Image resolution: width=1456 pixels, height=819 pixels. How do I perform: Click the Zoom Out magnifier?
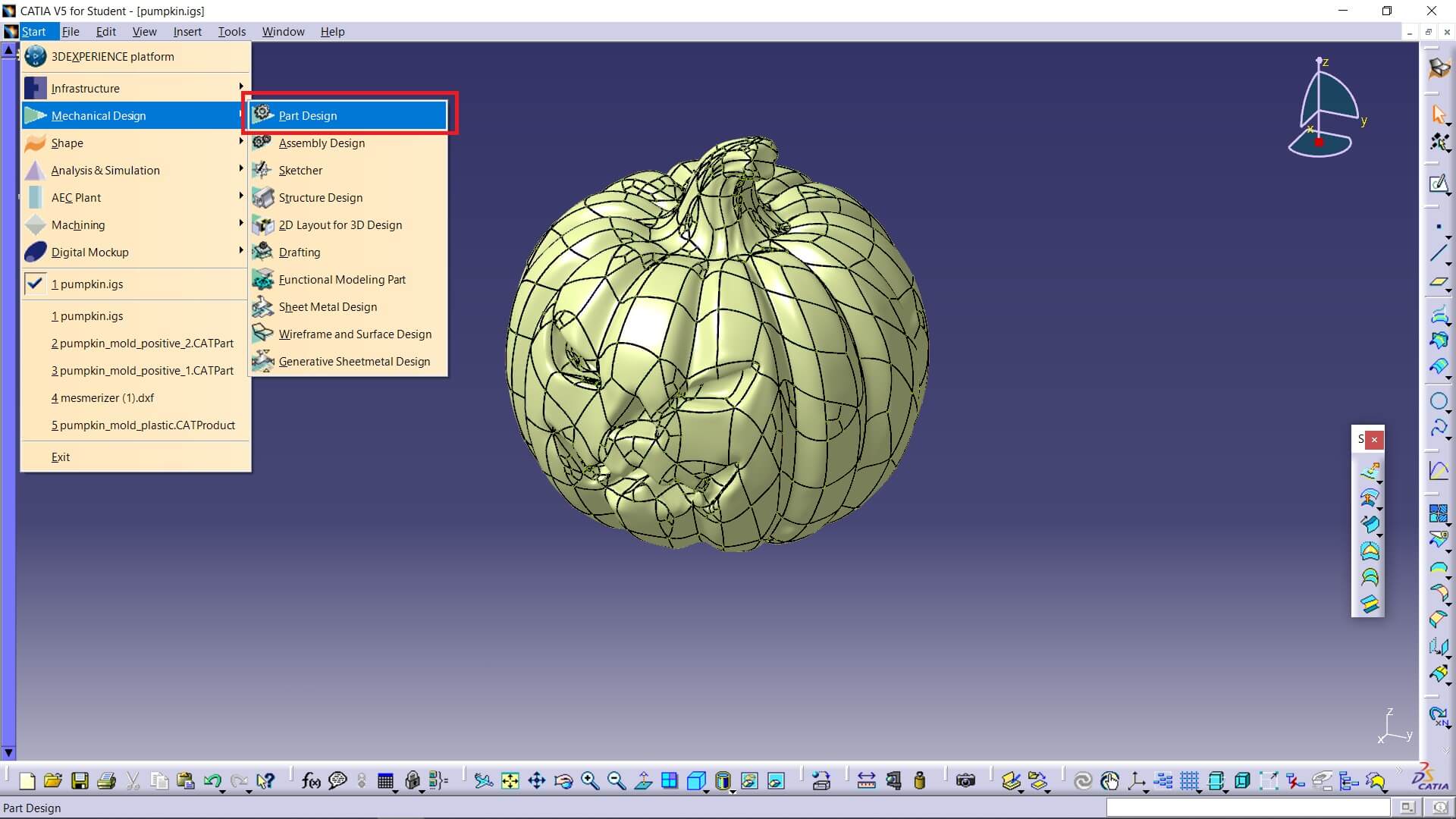[x=616, y=780]
